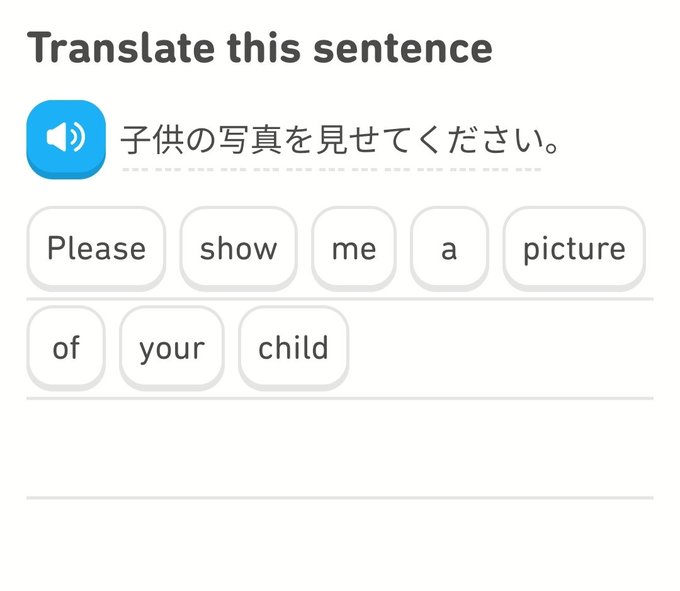
Task: Tap the 'show' word tile
Action: 238,248
